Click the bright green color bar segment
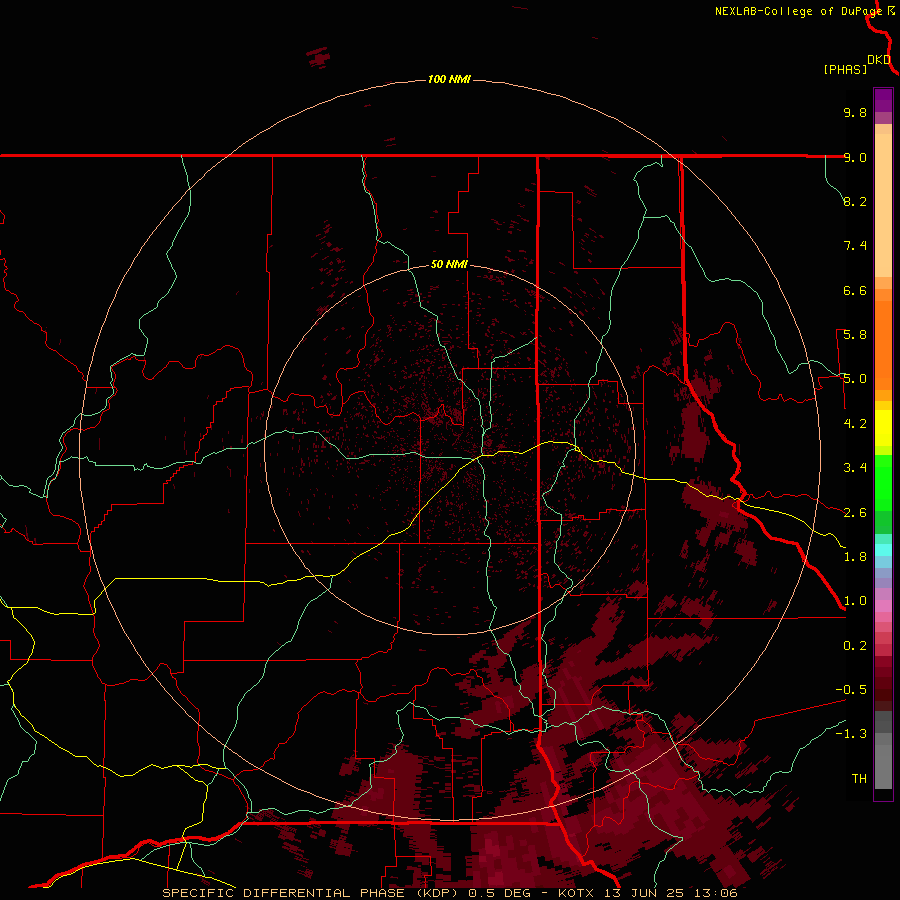This screenshot has height=900, width=900. coord(883,481)
